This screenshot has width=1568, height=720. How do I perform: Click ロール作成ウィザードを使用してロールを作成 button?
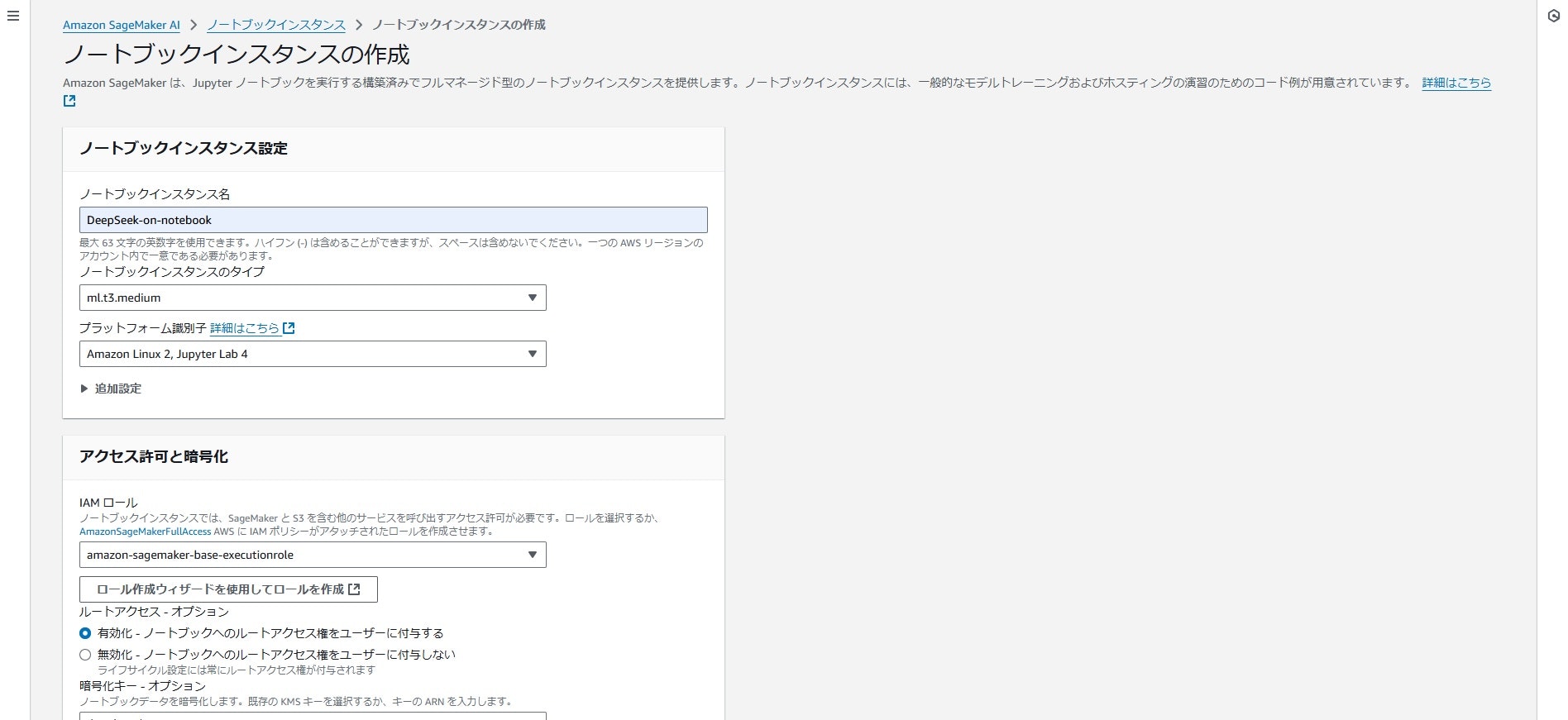point(228,589)
